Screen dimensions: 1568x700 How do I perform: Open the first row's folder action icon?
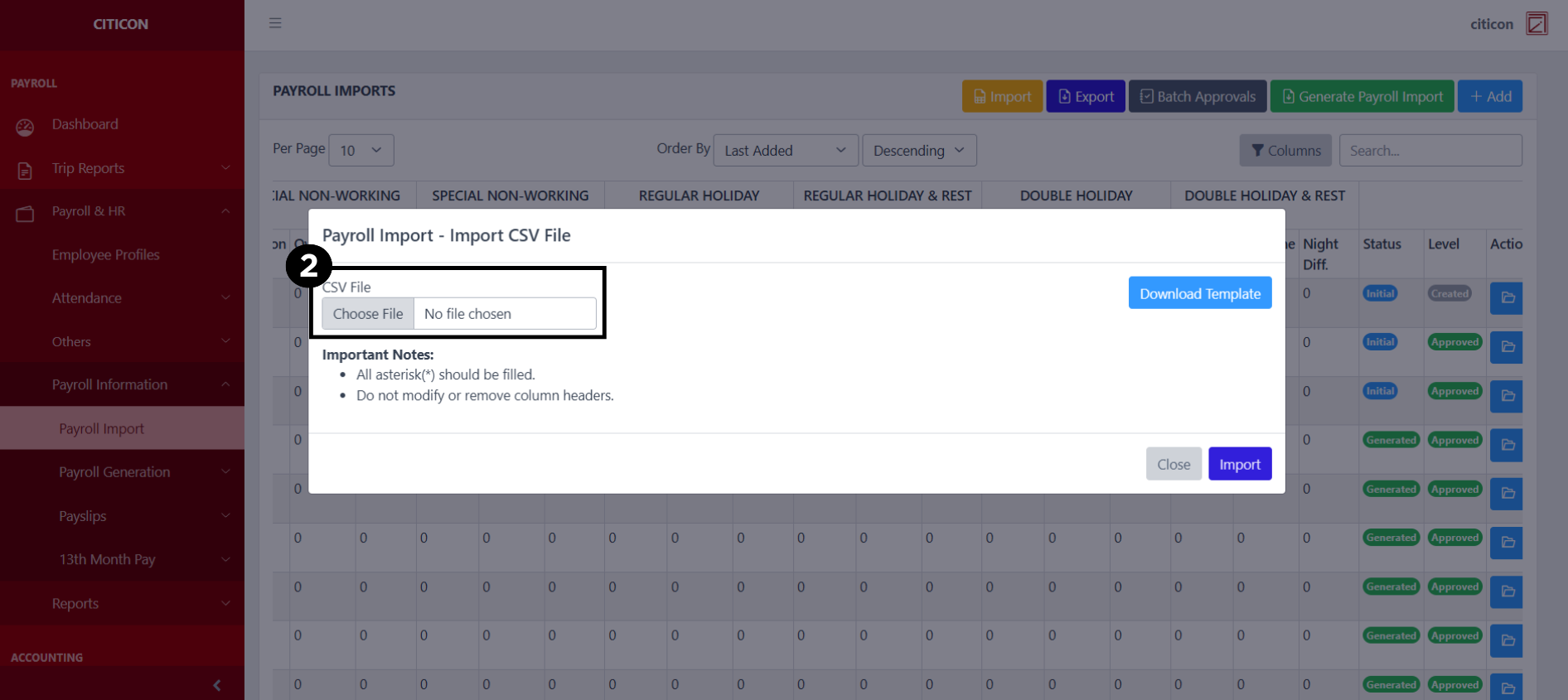[x=1507, y=297]
